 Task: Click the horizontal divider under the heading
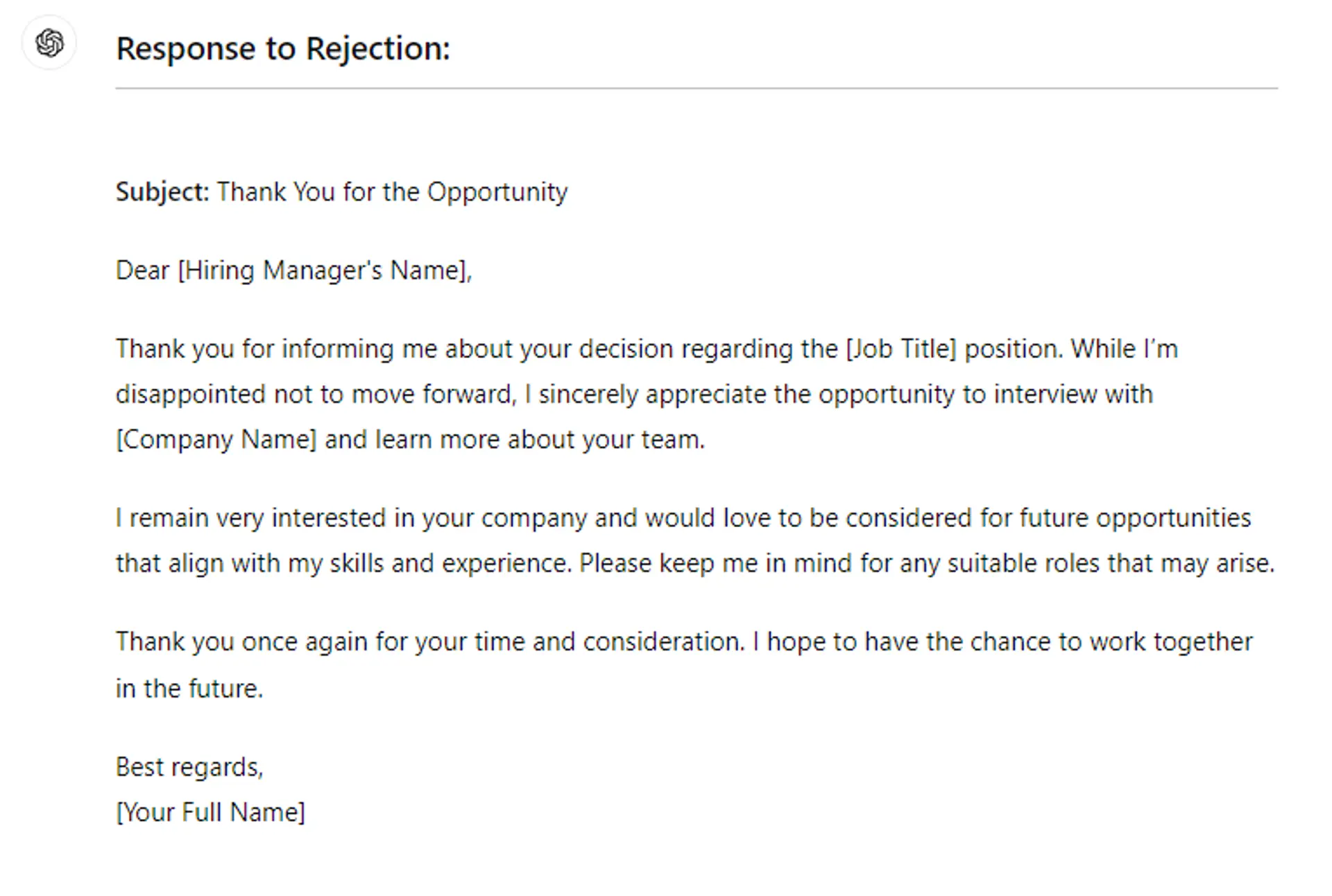(696, 89)
